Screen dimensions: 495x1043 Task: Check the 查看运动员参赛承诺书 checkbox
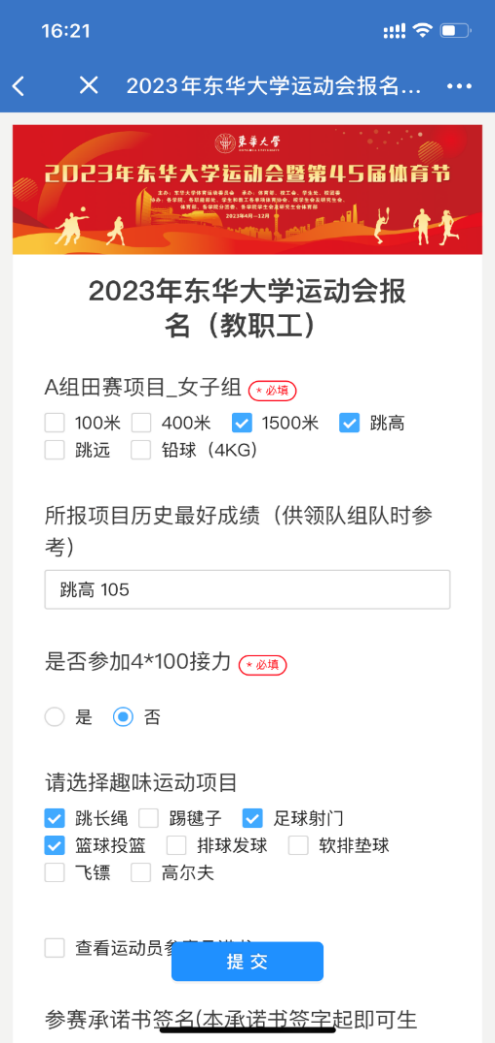point(55,947)
